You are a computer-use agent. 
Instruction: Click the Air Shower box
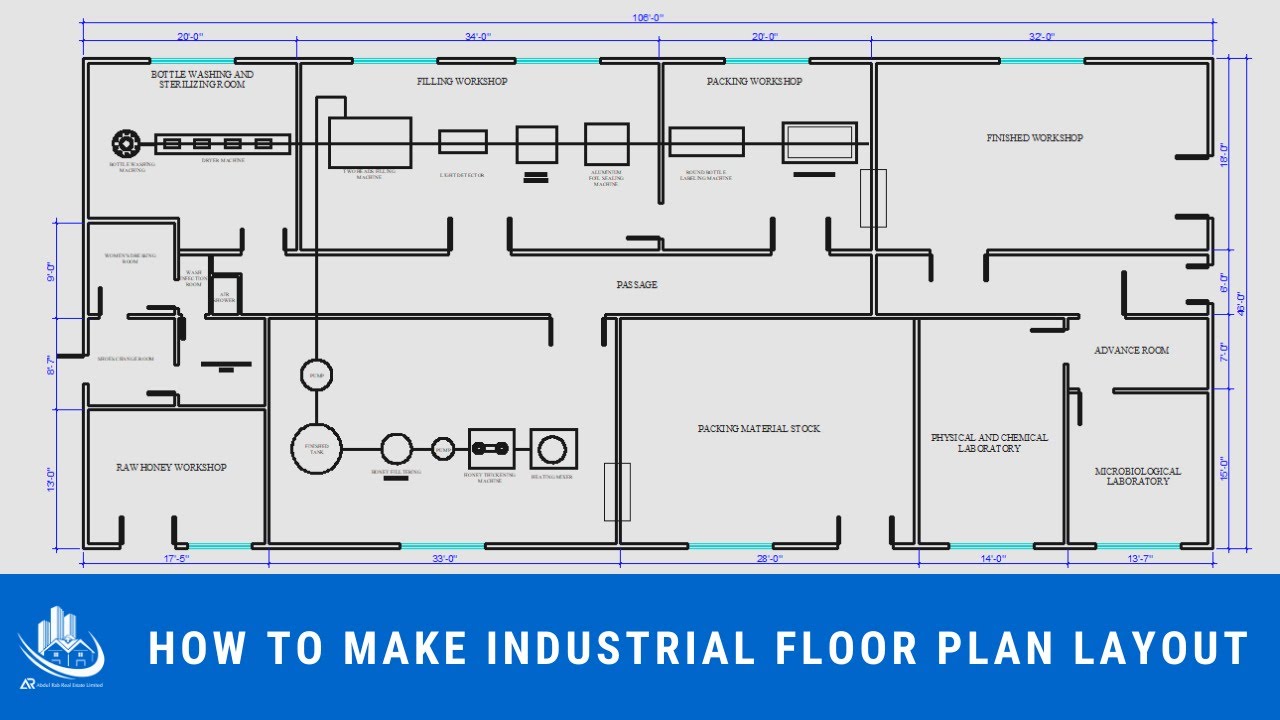[x=225, y=294]
